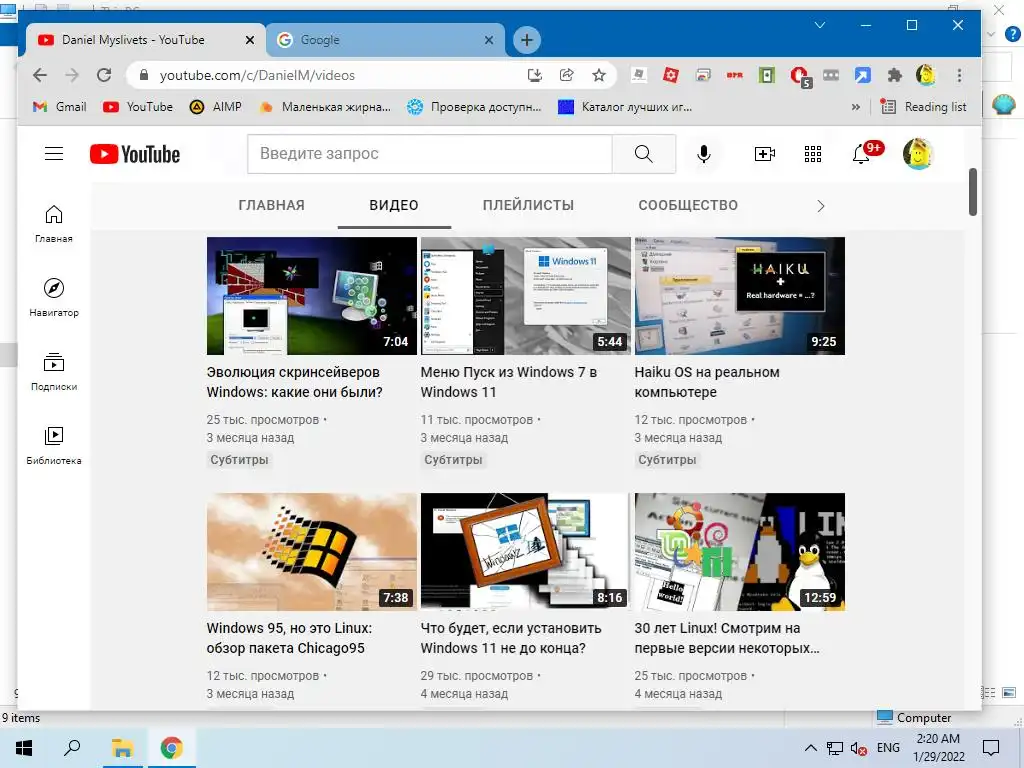Start voice search with microphone icon
This screenshot has height=768, width=1024.
[703, 154]
